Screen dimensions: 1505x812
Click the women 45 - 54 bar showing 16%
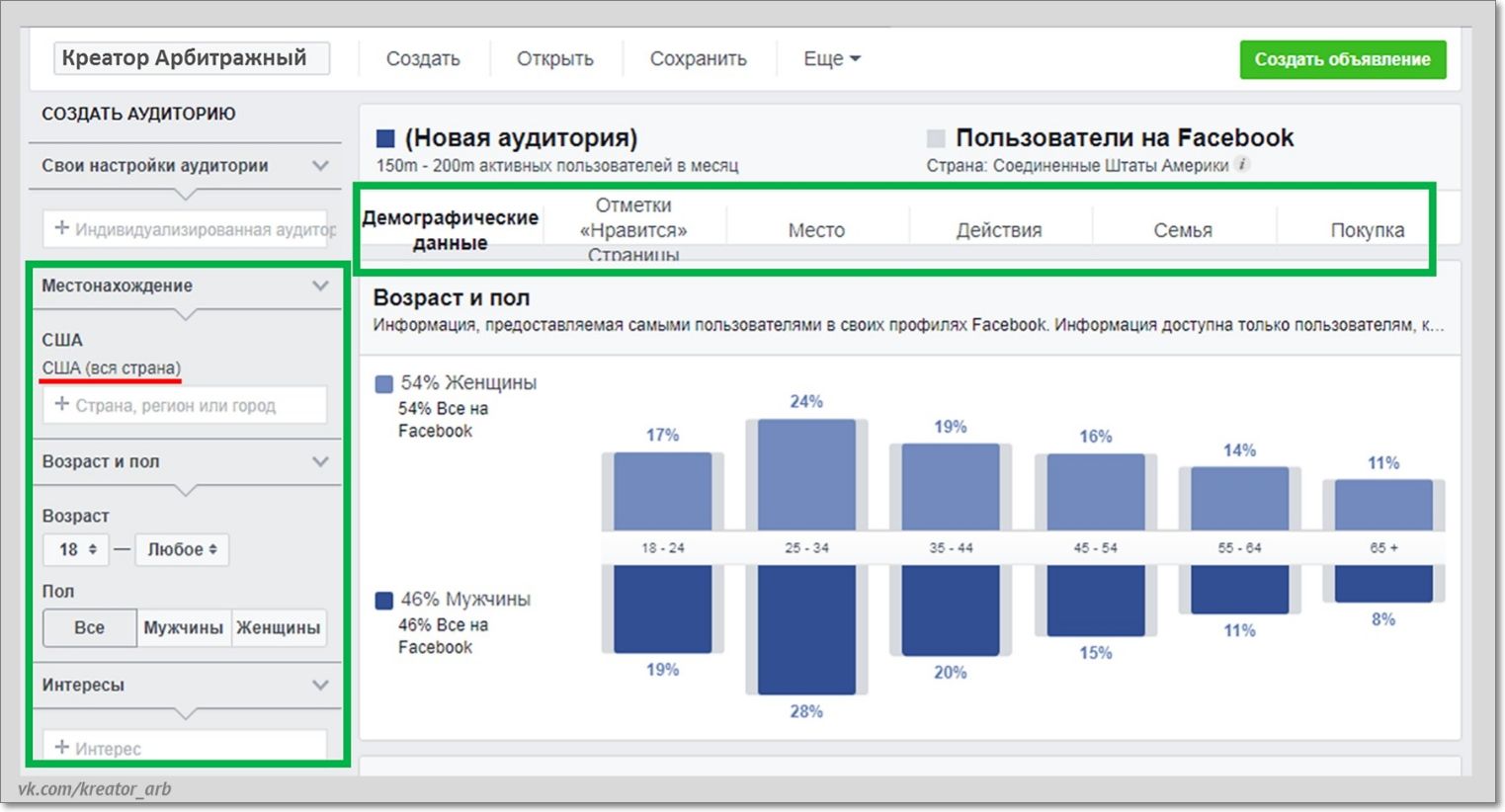tap(1096, 492)
